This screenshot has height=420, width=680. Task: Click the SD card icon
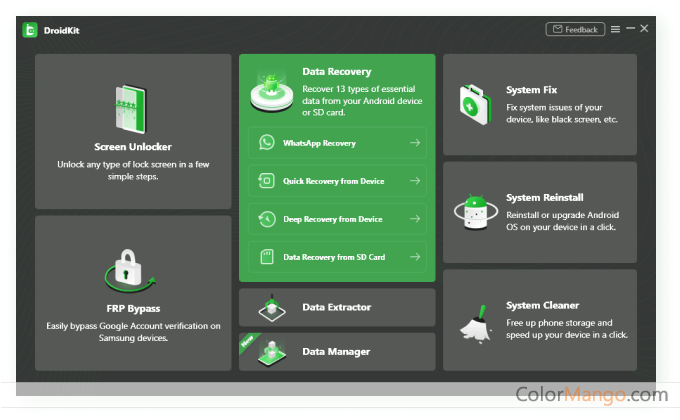(266, 257)
